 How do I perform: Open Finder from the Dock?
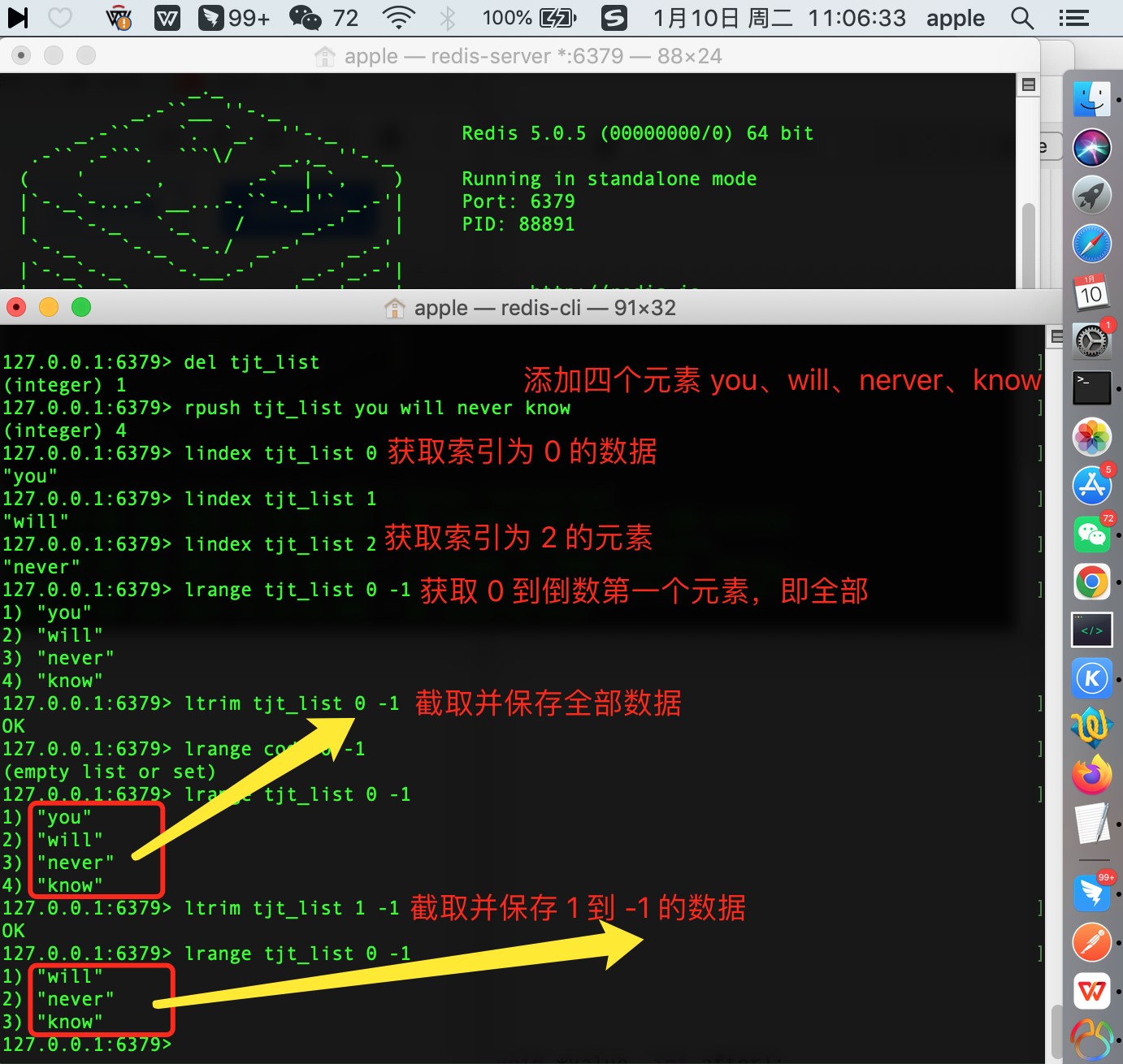point(1092,99)
